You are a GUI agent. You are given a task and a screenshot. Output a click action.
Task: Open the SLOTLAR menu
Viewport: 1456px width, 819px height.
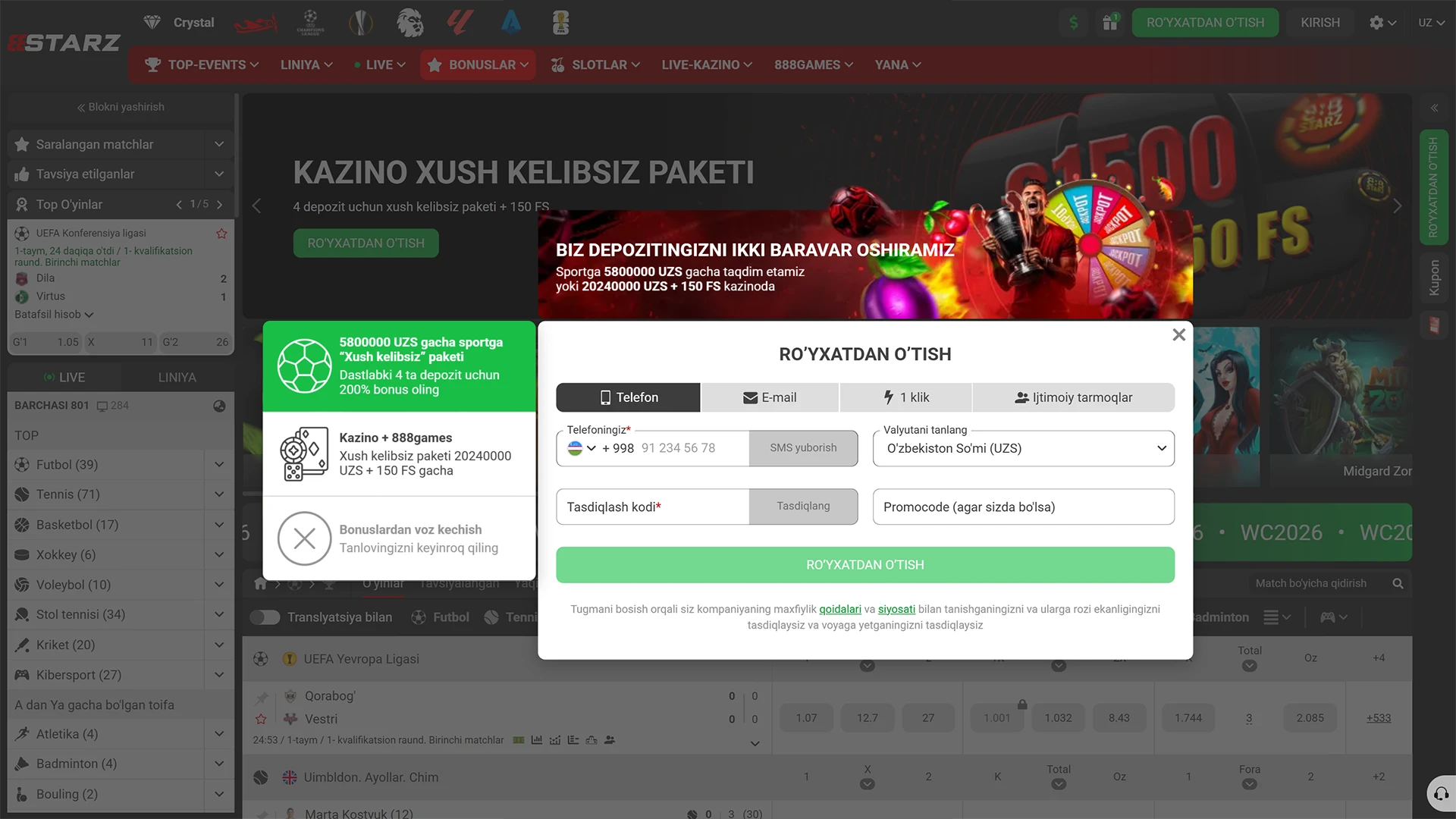tap(595, 65)
